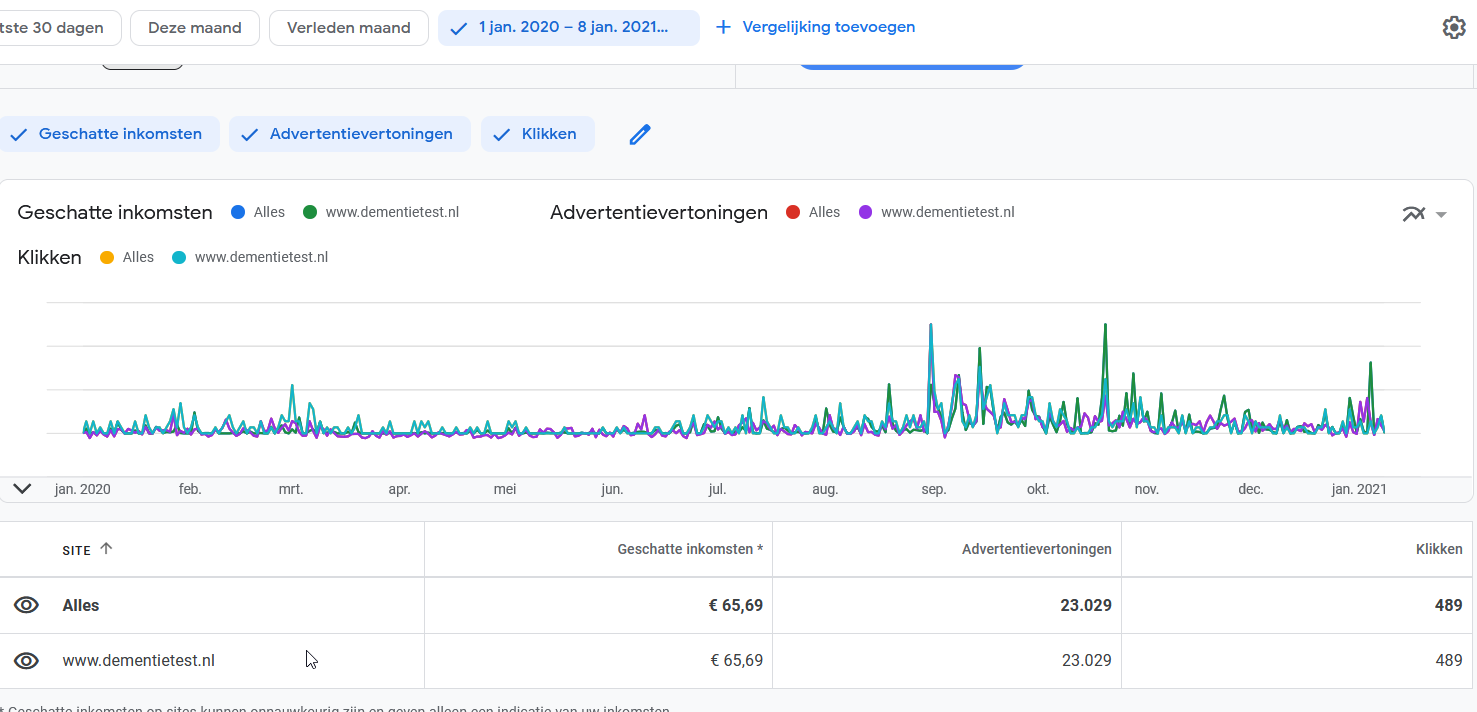
Task: Click the Klikken column header
Action: [x=1439, y=549]
